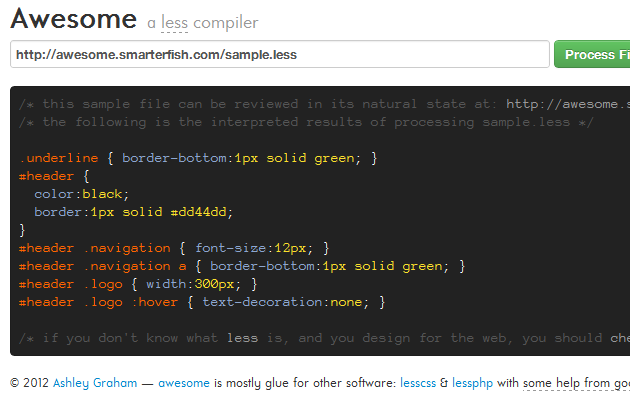
Task: Open the lessphp footer link
Action: [473, 382]
